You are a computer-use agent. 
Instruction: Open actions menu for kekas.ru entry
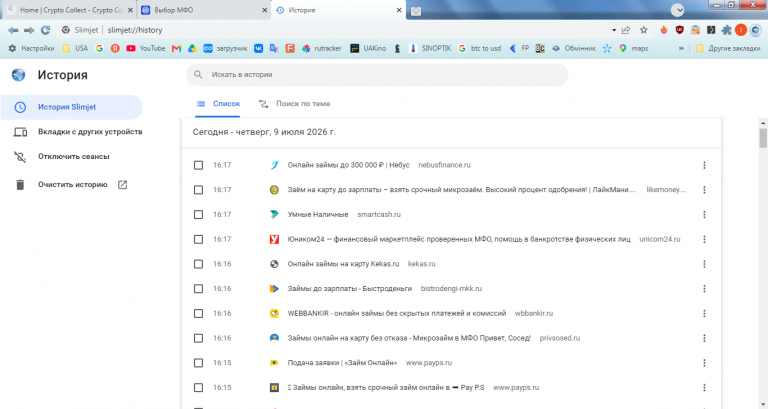pyautogui.click(x=704, y=264)
